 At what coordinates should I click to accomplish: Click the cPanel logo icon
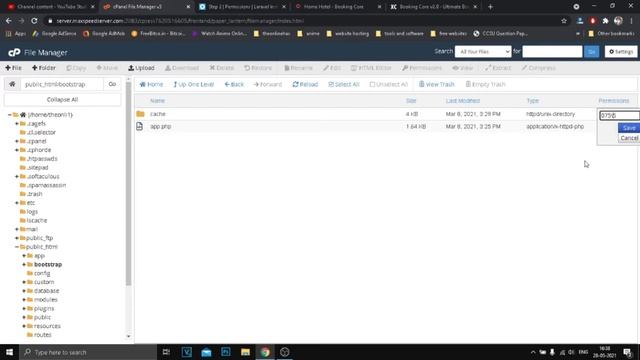coord(14,52)
